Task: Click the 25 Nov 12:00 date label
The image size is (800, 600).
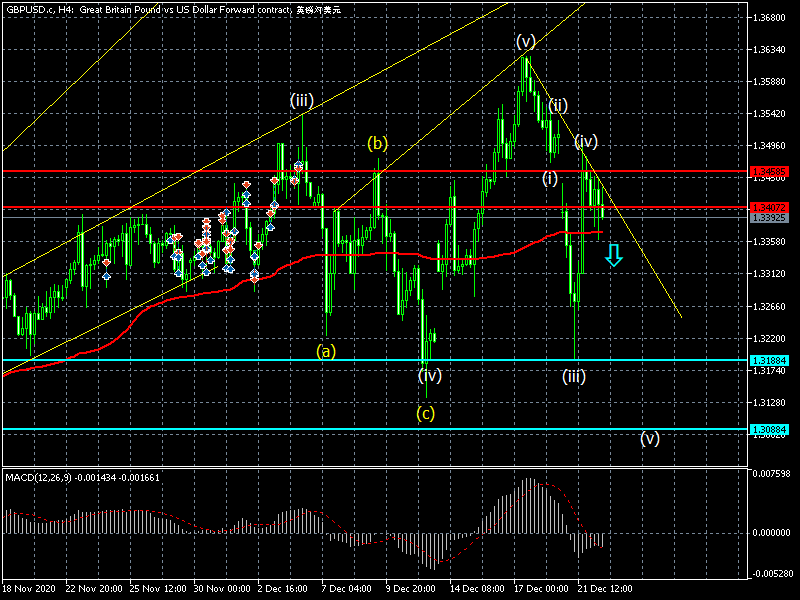Action: point(158,588)
